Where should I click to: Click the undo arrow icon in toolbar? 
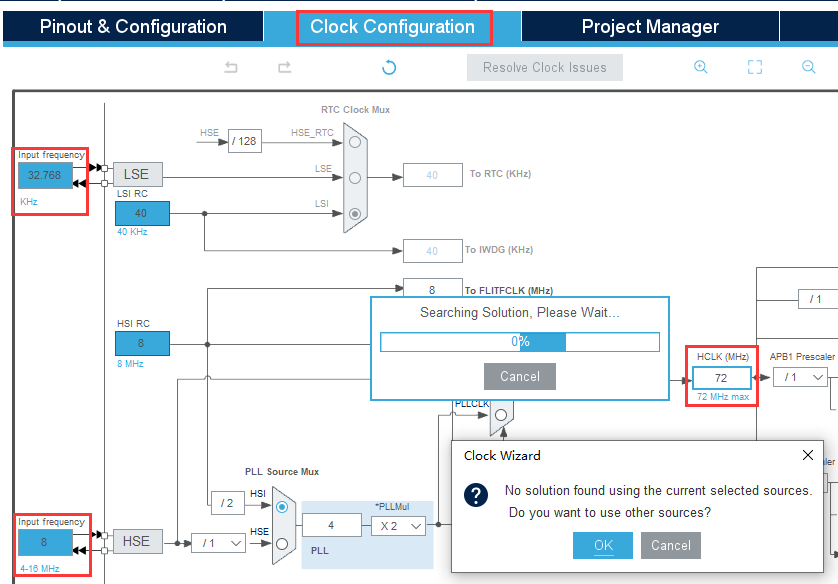(231, 67)
